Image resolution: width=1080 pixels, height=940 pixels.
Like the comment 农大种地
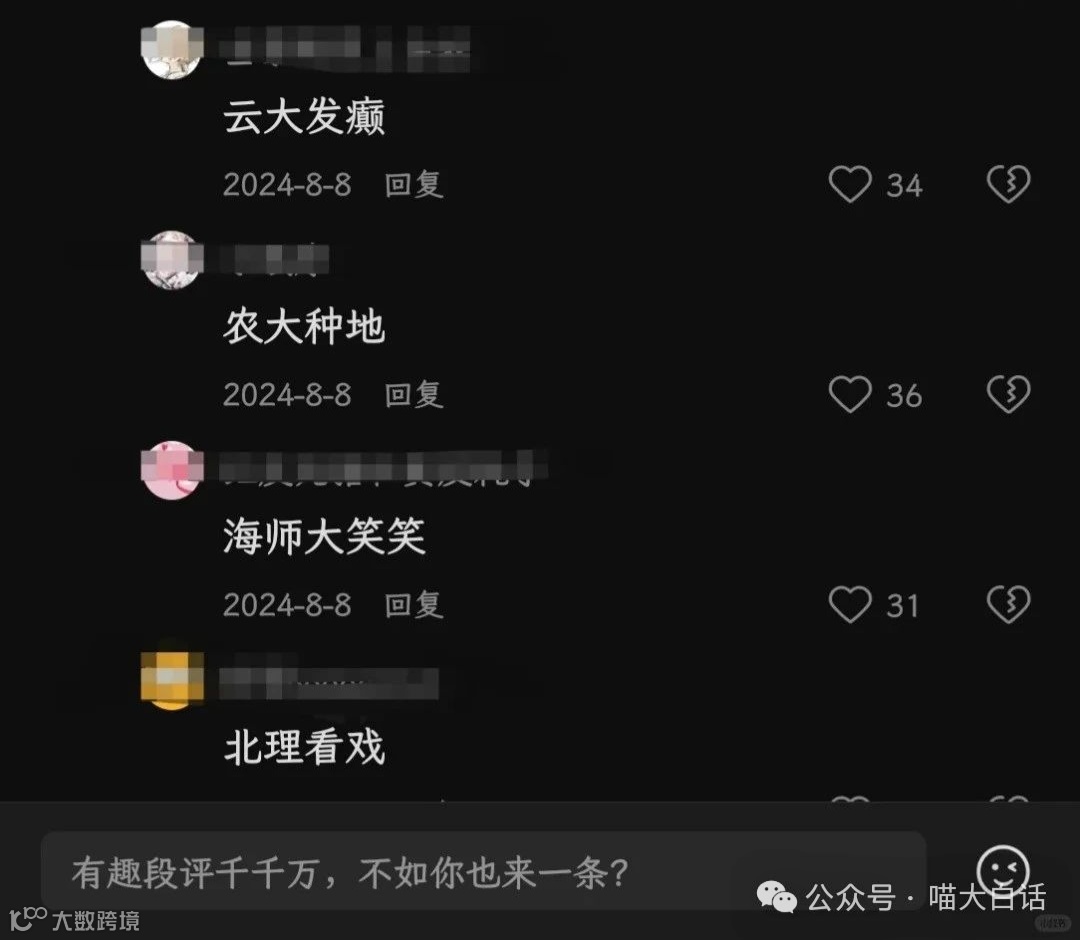pos(850,394)
